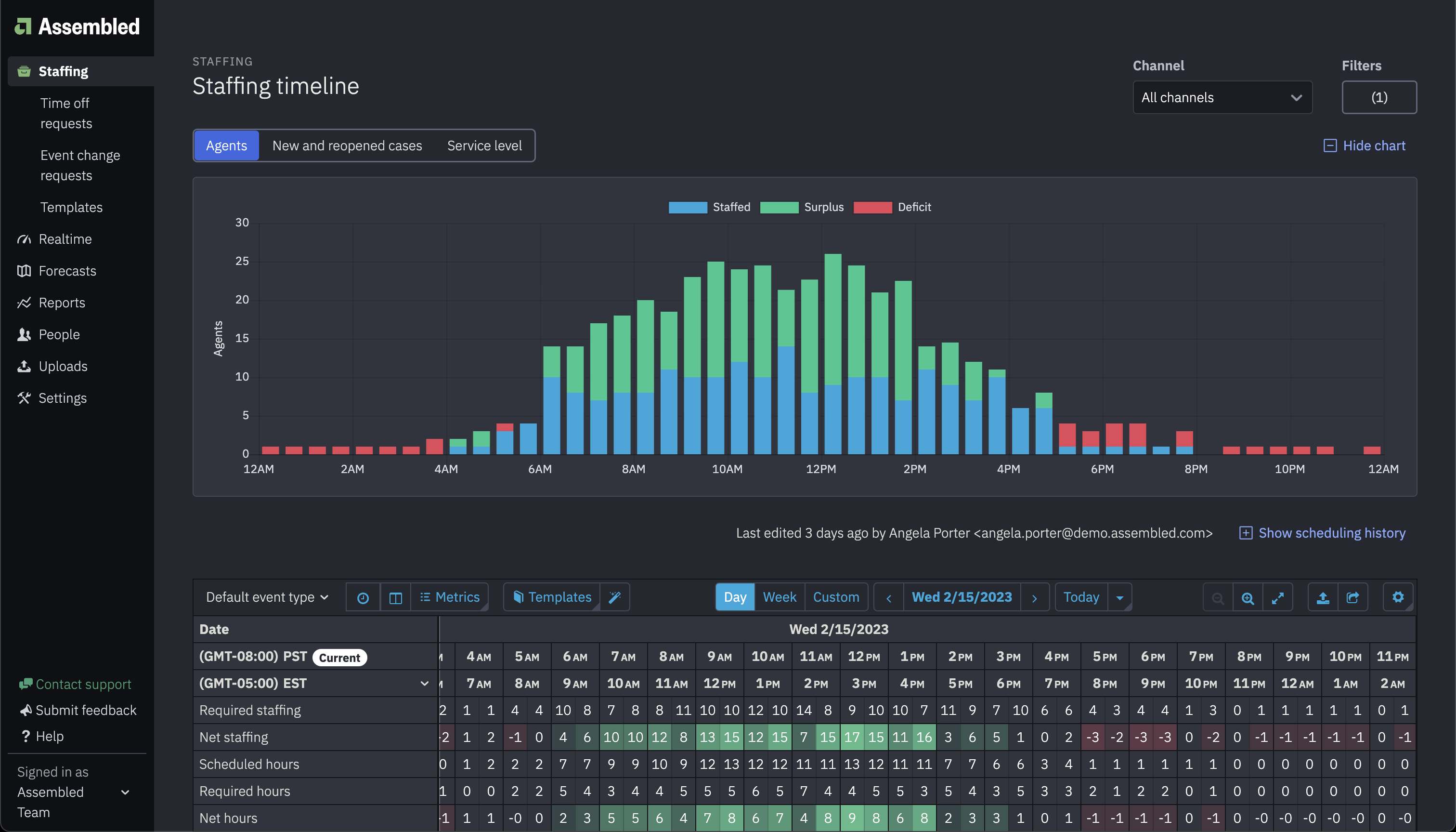
Task: Expand the (GMT-05:00) EST timezone chevron
Action: tap(424, 684)
